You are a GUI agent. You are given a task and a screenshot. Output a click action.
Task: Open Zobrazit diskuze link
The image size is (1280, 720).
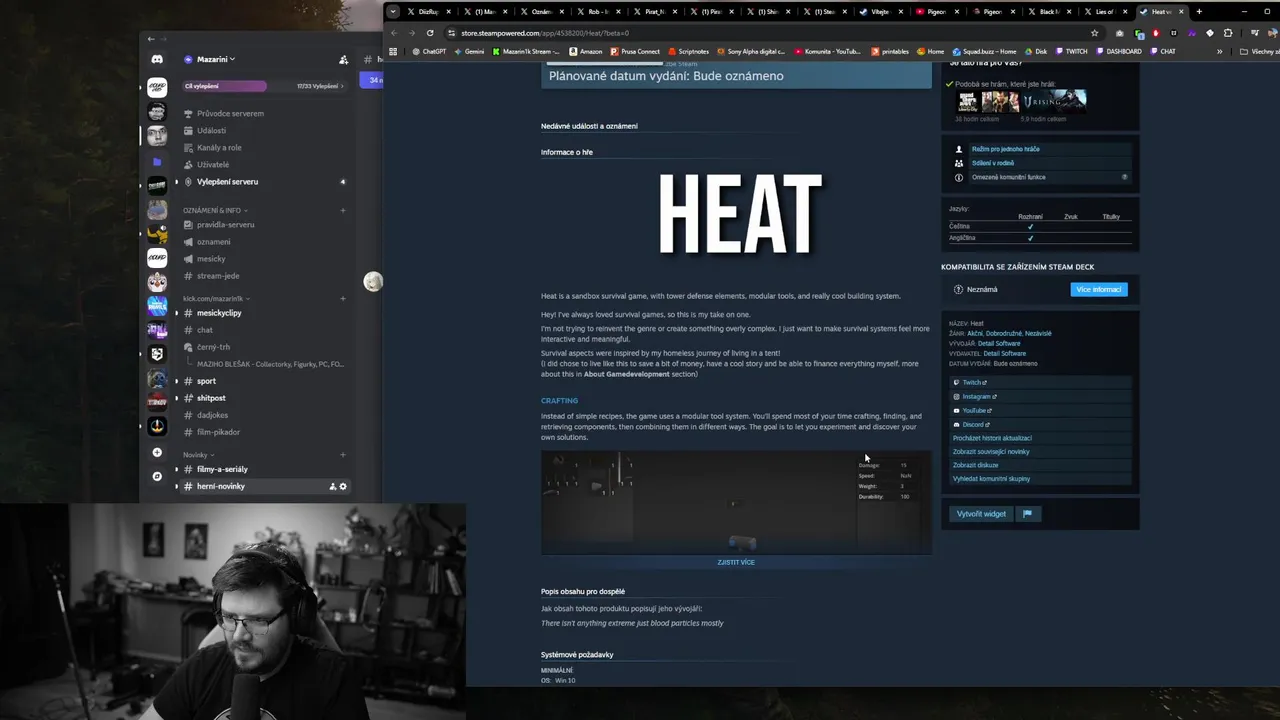[x=976, y=465]
